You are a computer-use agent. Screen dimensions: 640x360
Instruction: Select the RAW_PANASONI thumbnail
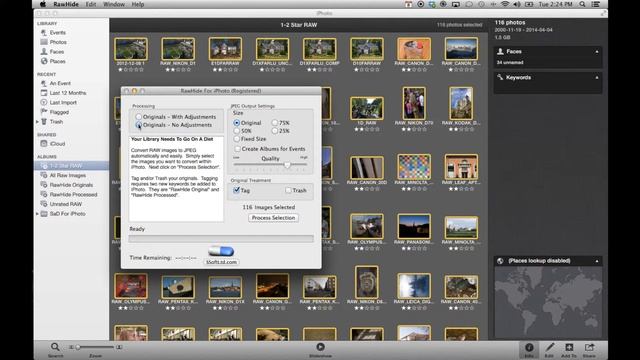point(413,227)
